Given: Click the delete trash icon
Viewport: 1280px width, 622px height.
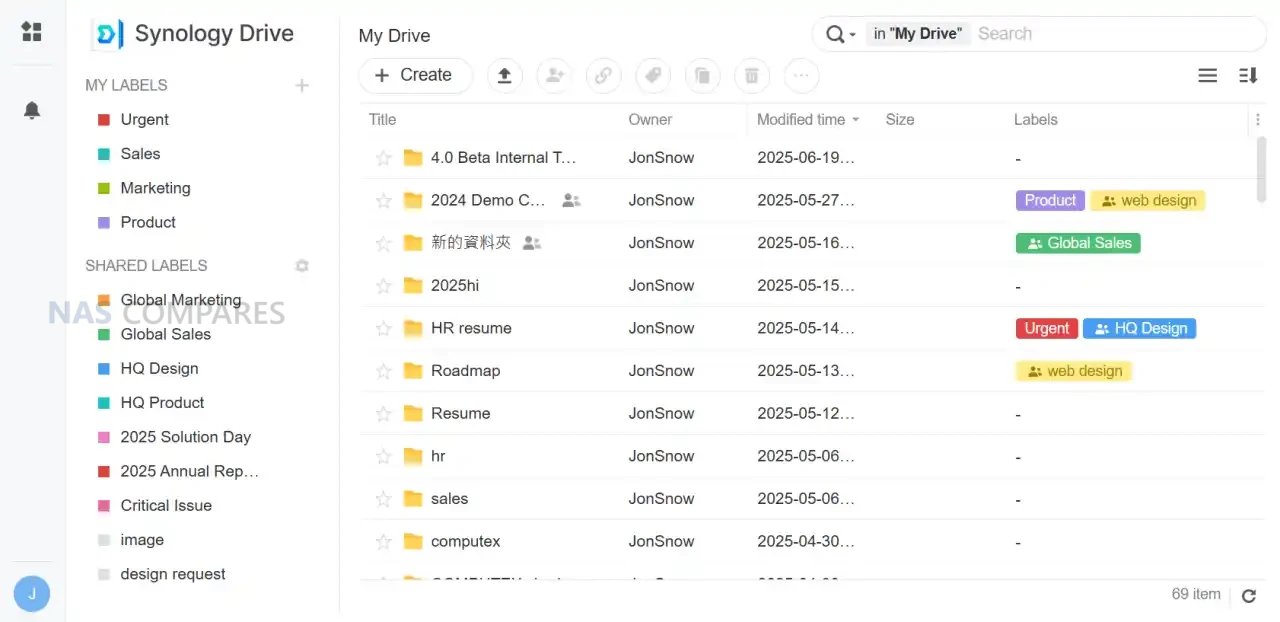Looking at the screenshot, I should coord(752,75).
